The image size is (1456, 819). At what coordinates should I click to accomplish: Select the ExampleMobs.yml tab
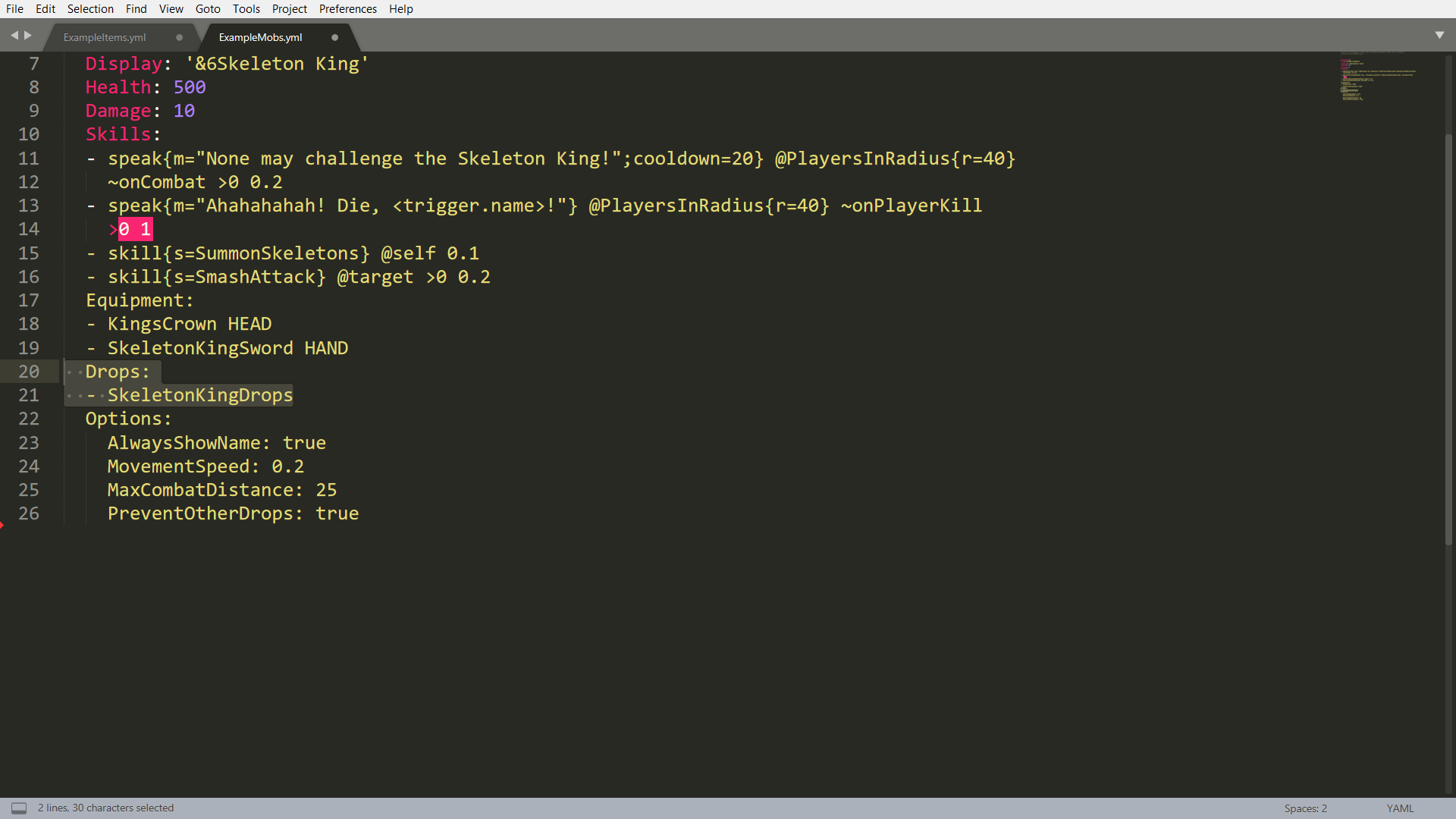(260, 37)
